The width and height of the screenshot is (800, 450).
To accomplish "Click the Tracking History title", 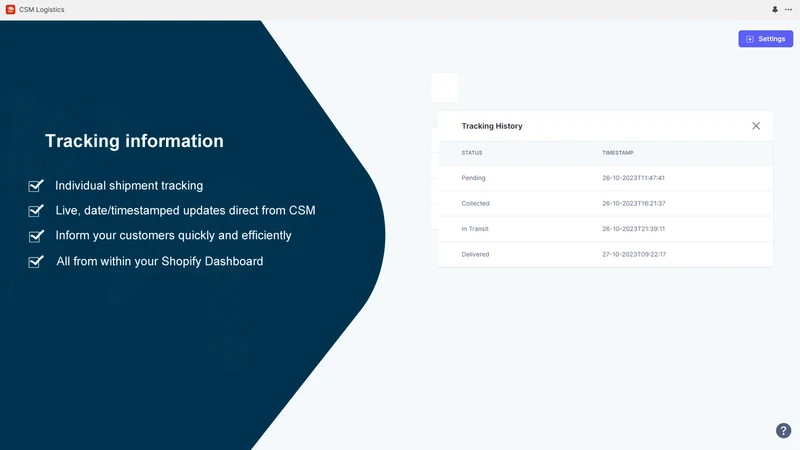I will coord(492,126).
